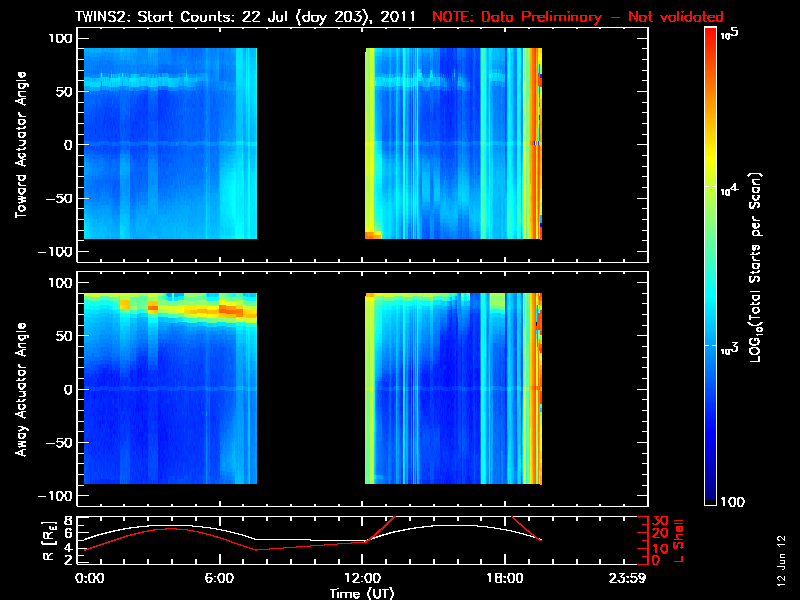
Task: Click the 12:00 time axis label
Action: click(x=362, y=579)
